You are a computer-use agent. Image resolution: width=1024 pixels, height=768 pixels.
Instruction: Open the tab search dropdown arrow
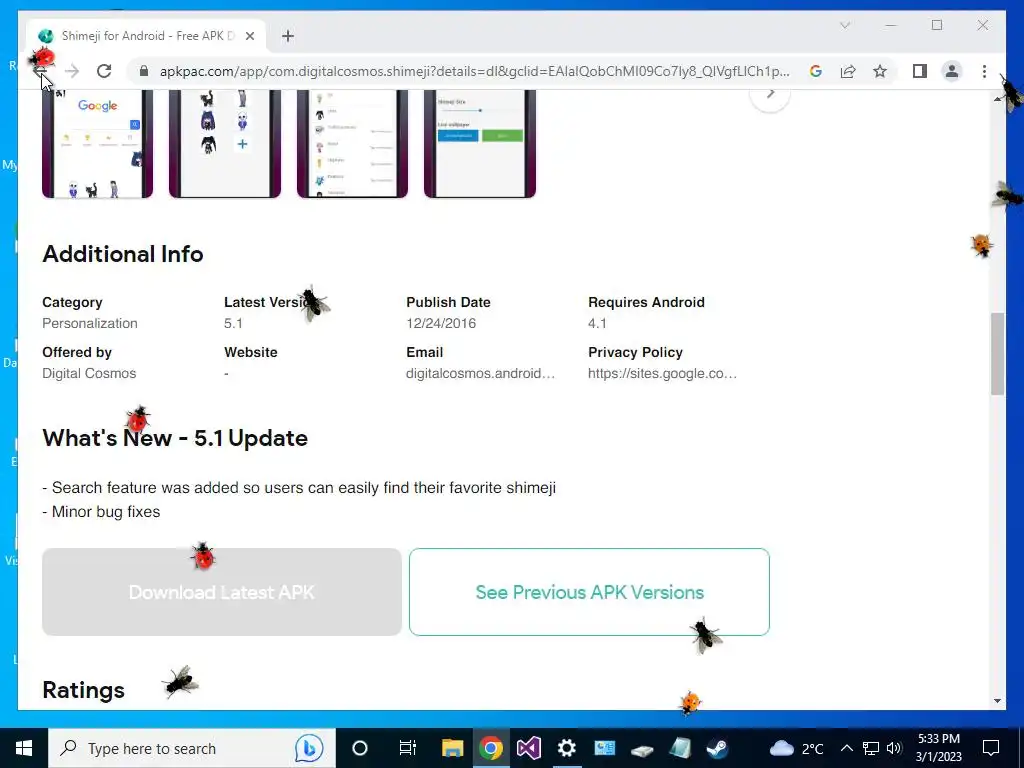click(845, 25)
